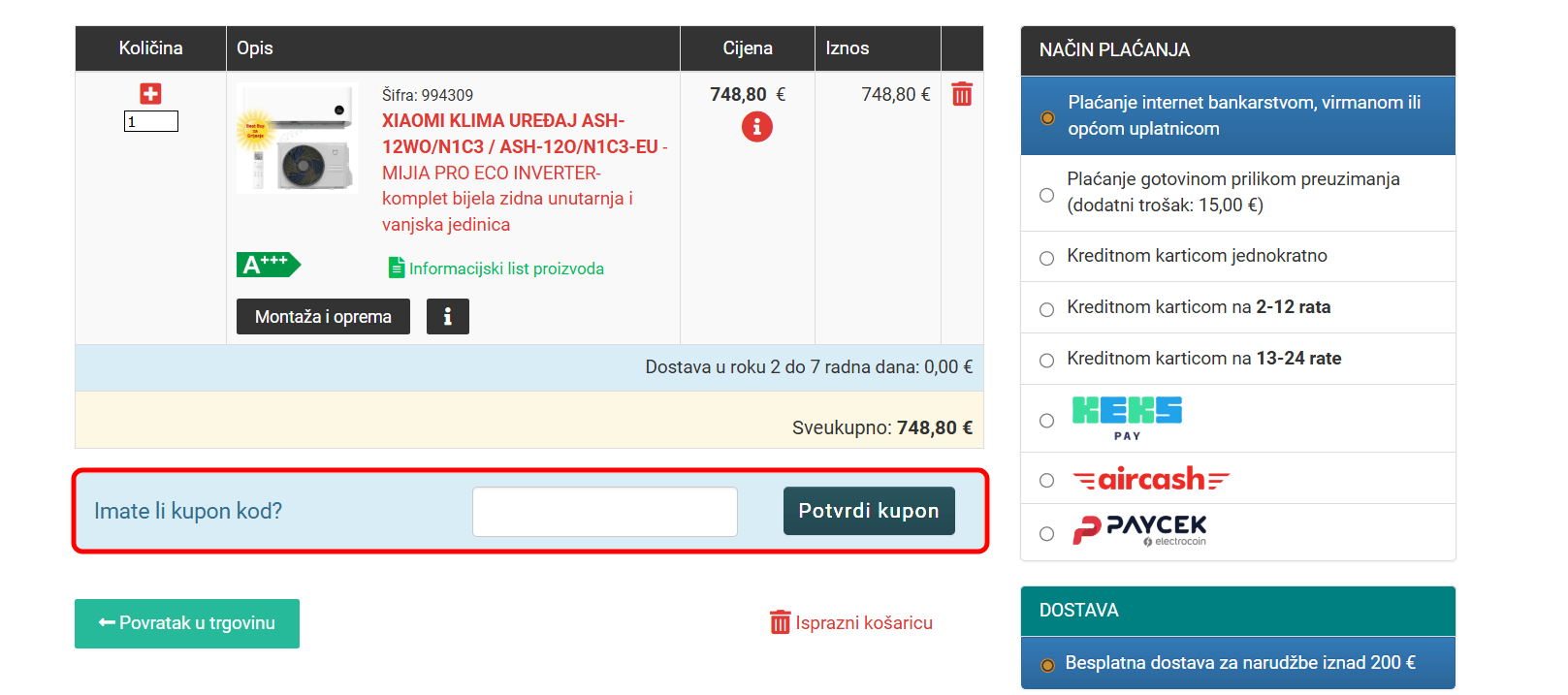This screenshot has width=1568, height=695.
Task: Click the Xiaomi air conditioner thumbnail
Action: pyautogui.click(x=297, y=139)
